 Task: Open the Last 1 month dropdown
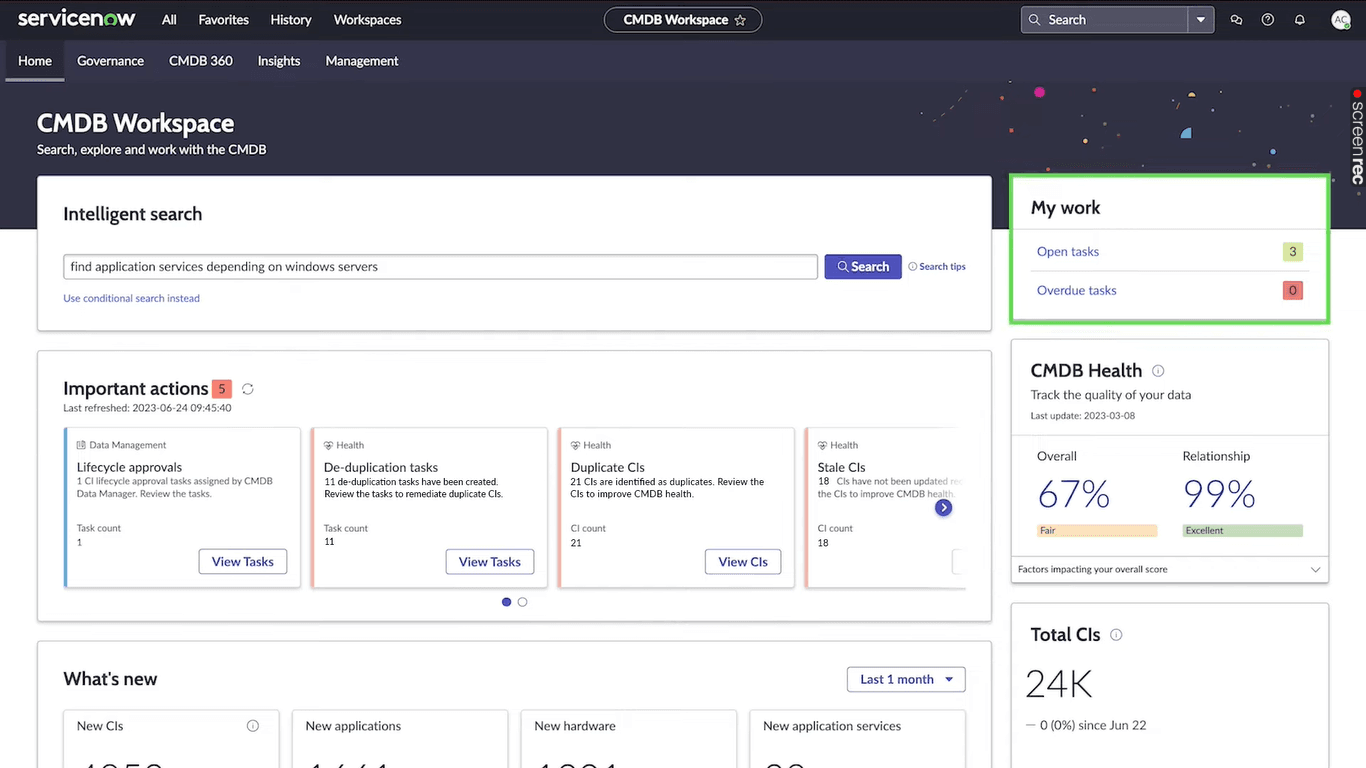(x=905, y=679)
